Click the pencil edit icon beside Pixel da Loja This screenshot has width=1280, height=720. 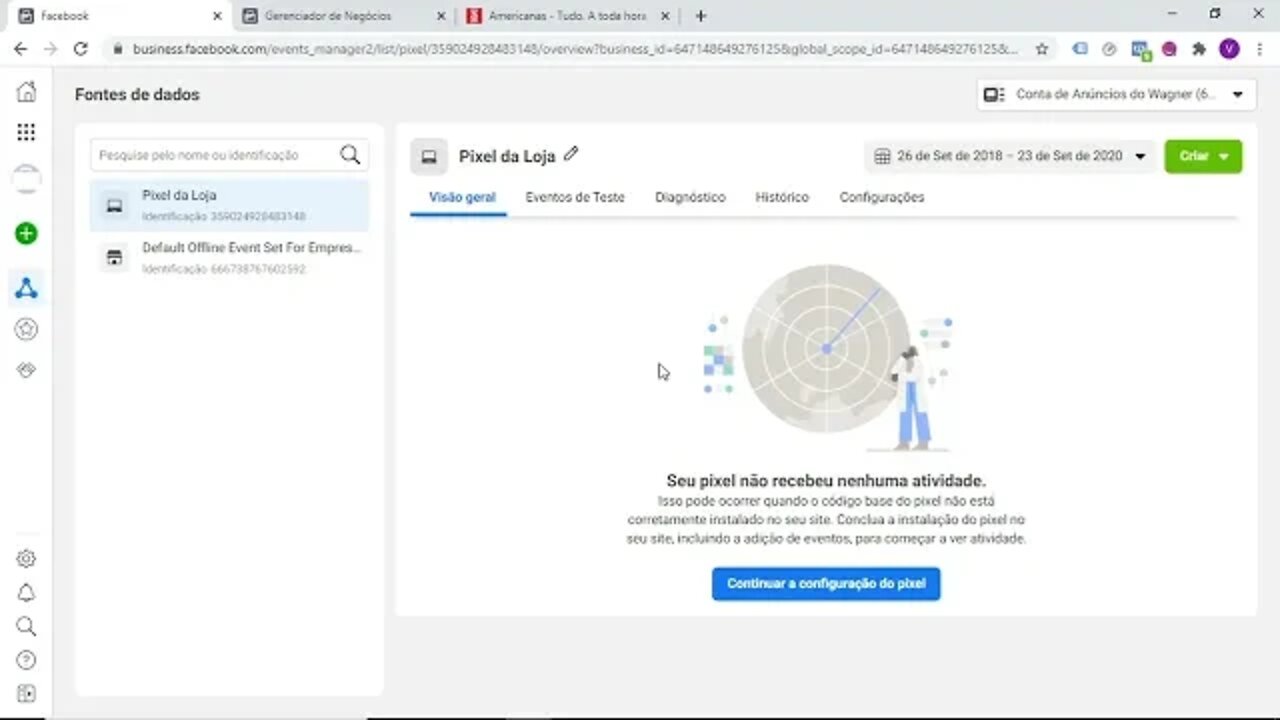(571, 154)
